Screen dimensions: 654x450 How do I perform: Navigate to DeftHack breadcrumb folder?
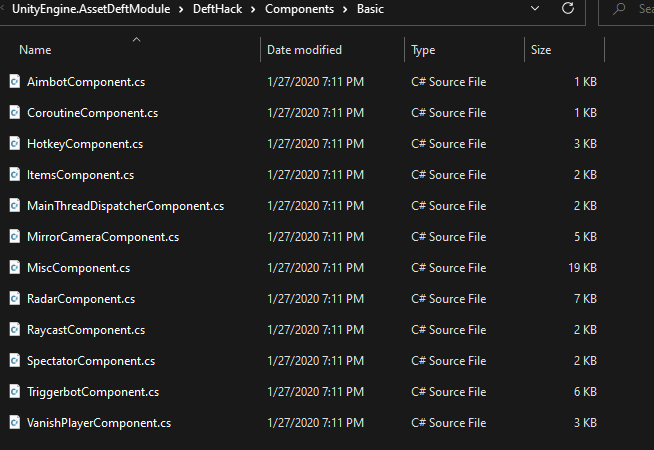click(x=217, y=9)
